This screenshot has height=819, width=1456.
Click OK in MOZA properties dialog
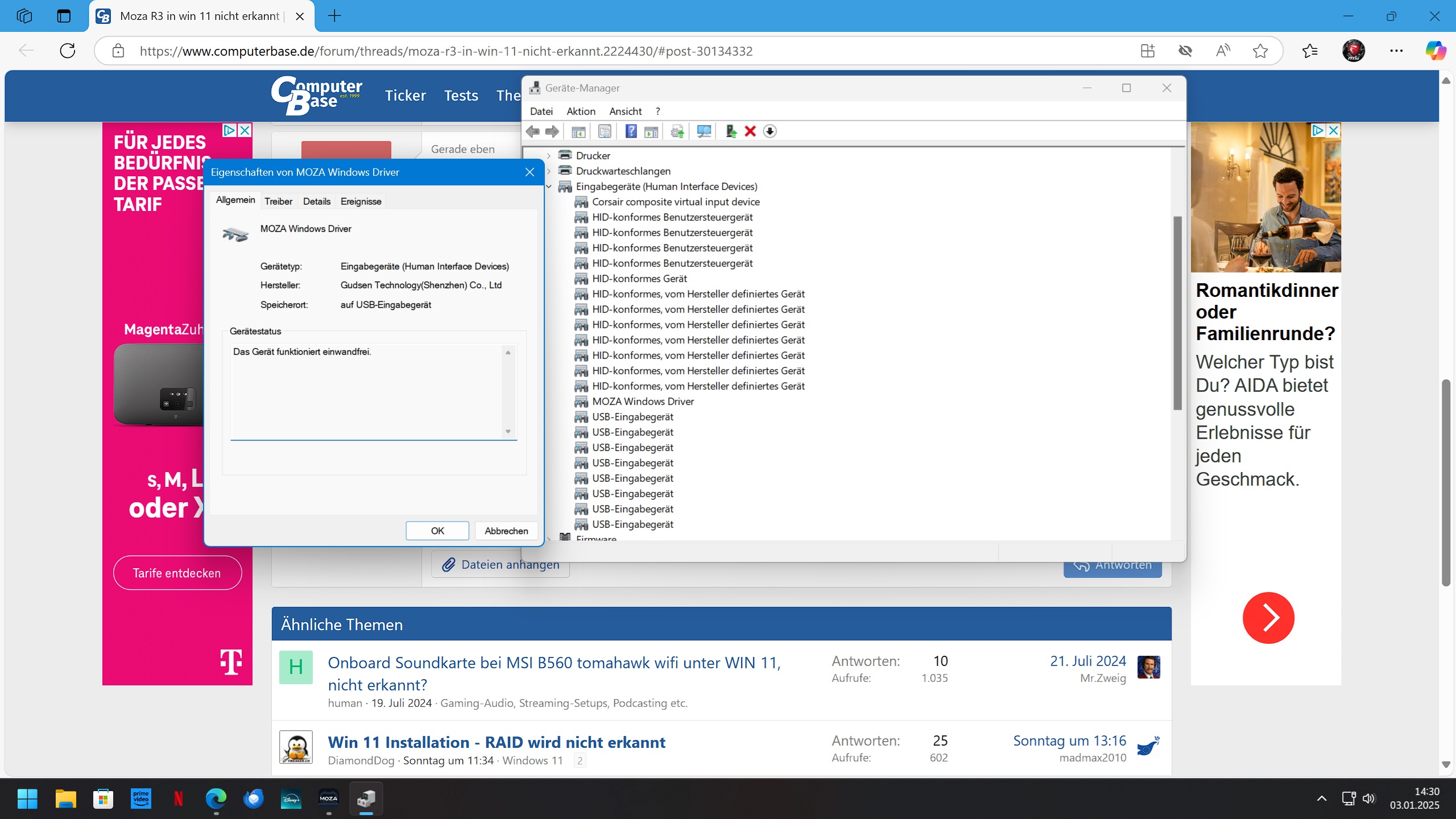pyautogui.click(x=437, y=531)
